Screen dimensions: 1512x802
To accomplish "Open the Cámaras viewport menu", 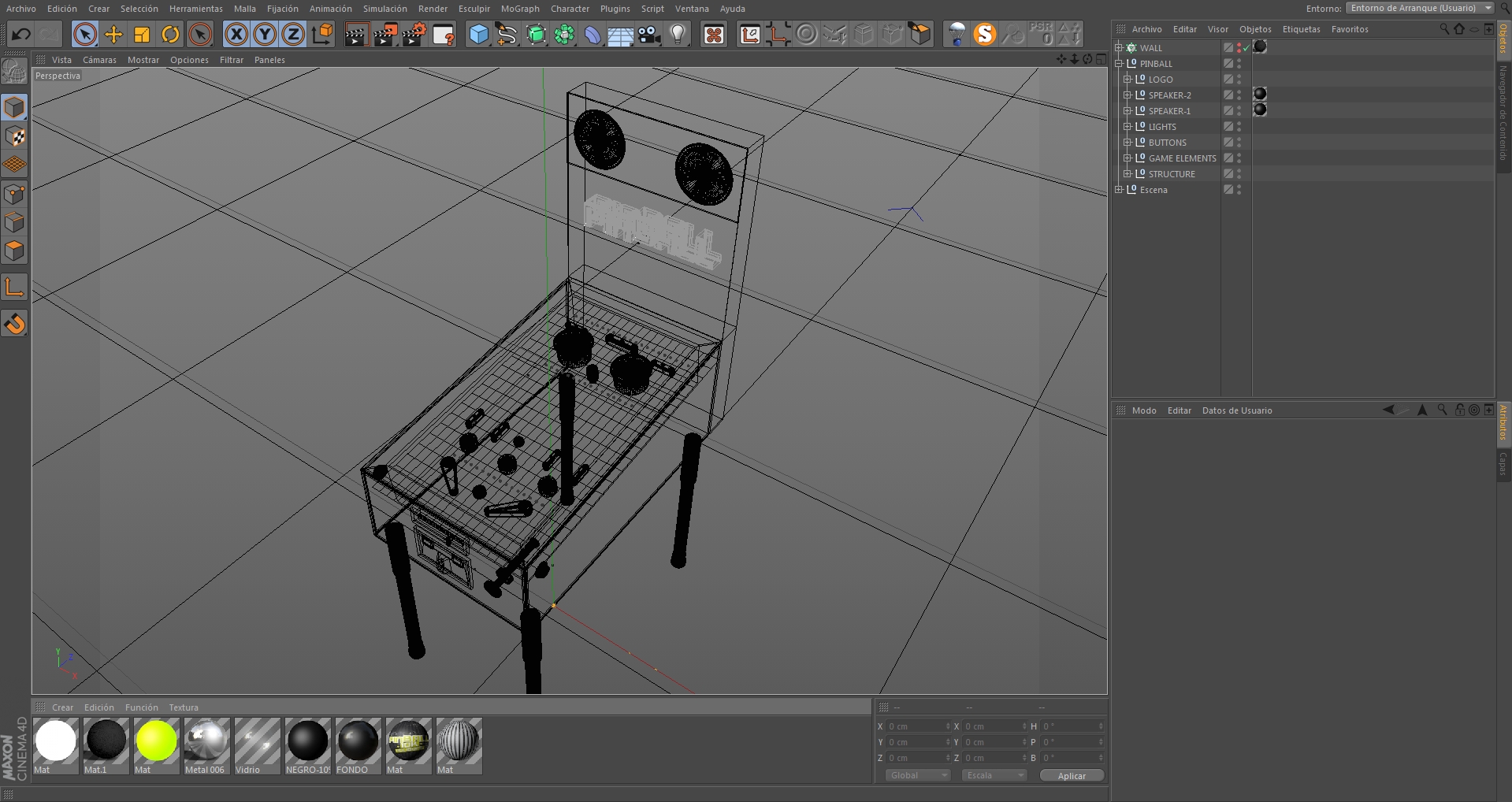I will (x=99, y=60).
